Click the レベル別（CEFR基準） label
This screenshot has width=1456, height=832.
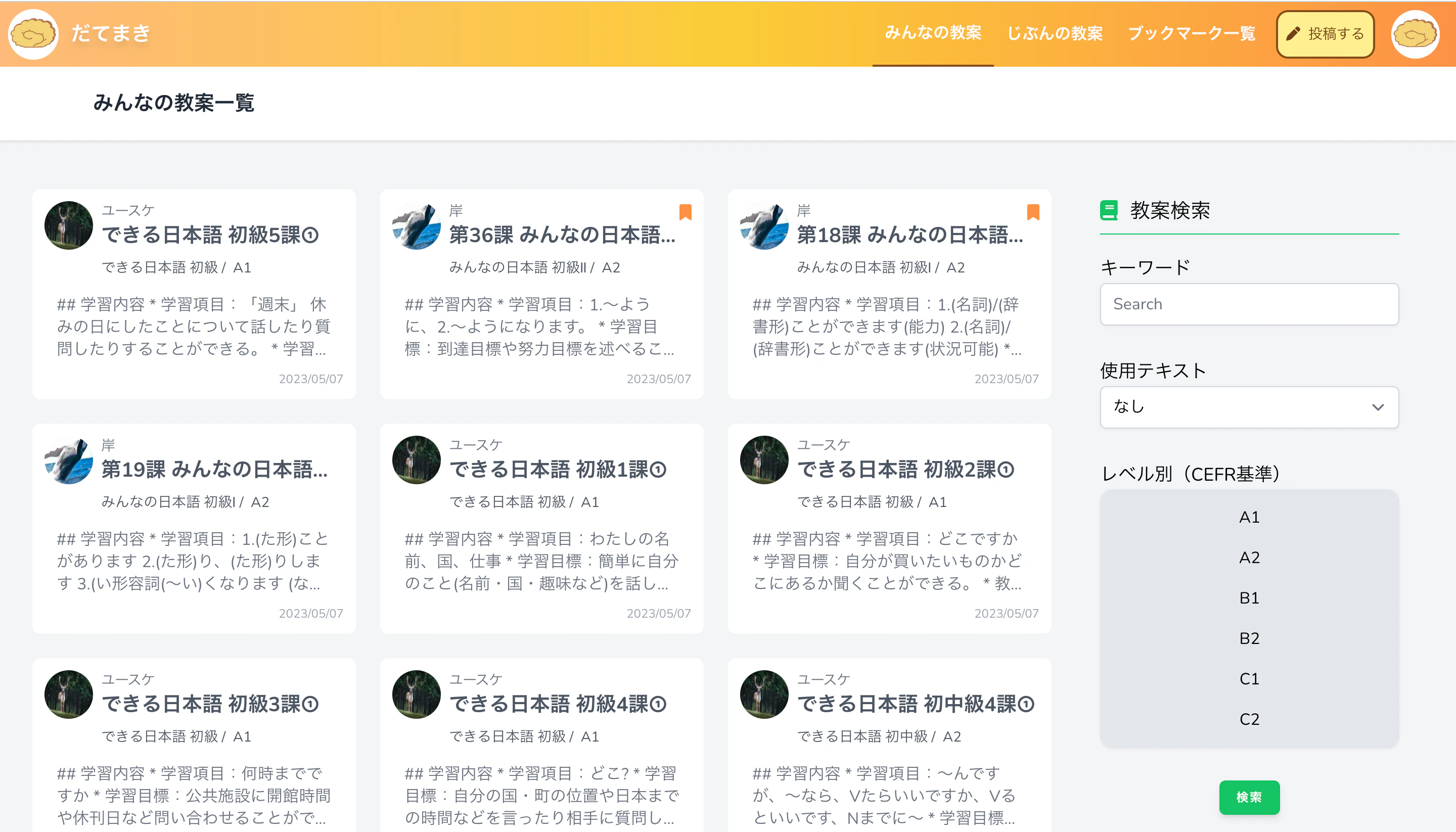[1191, 474]
